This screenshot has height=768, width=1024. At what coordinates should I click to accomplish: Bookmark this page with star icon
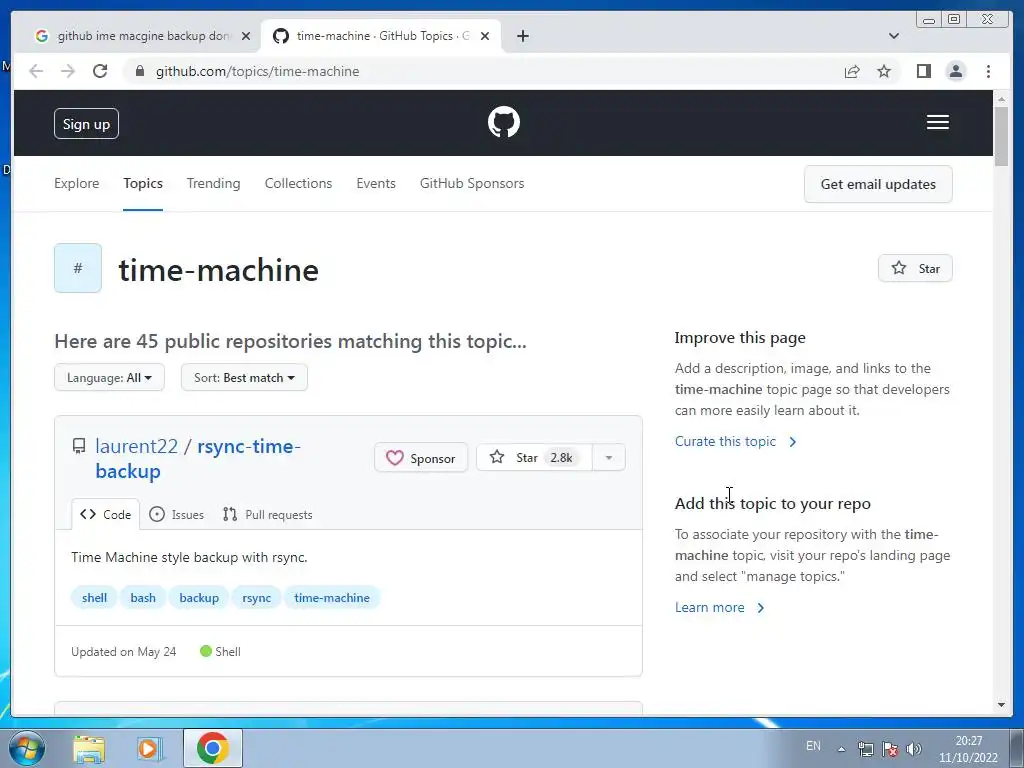click(x=884, y=71)
